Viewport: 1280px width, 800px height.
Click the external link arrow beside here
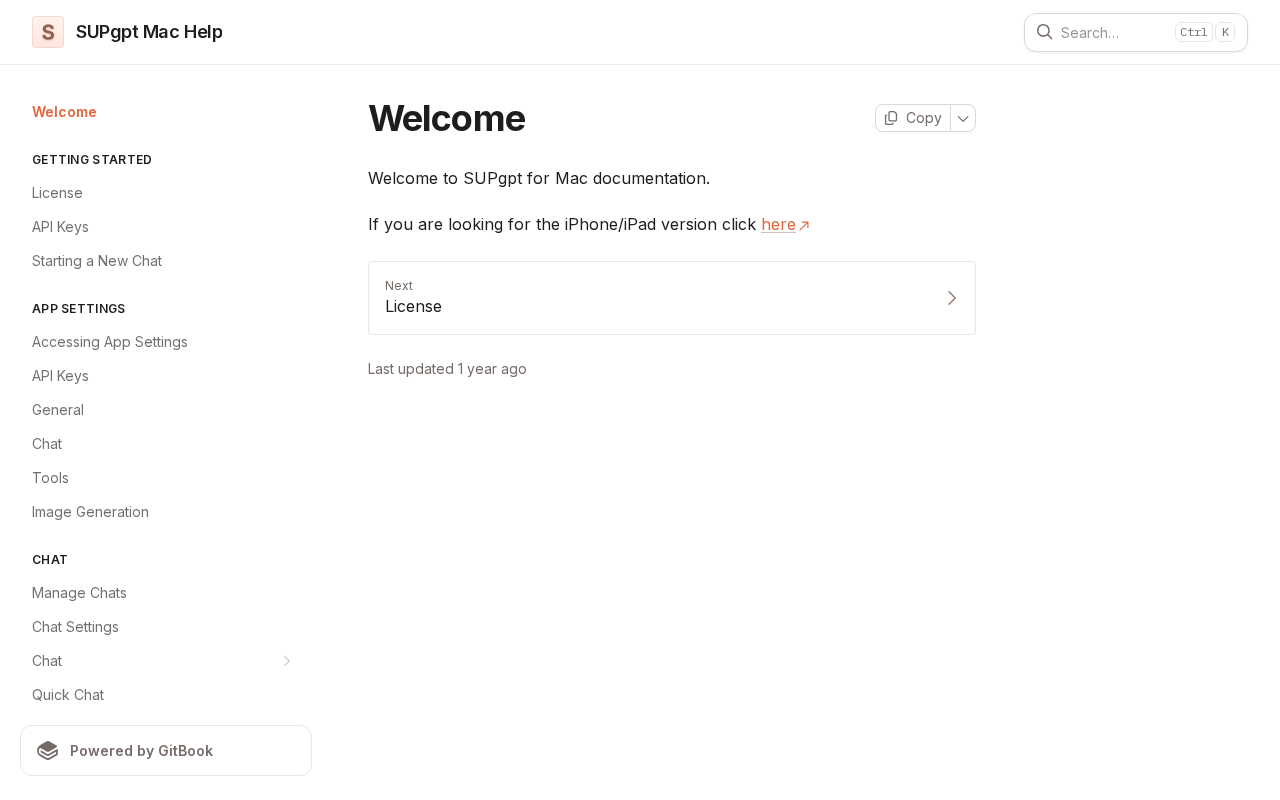(x=804, y=226)
